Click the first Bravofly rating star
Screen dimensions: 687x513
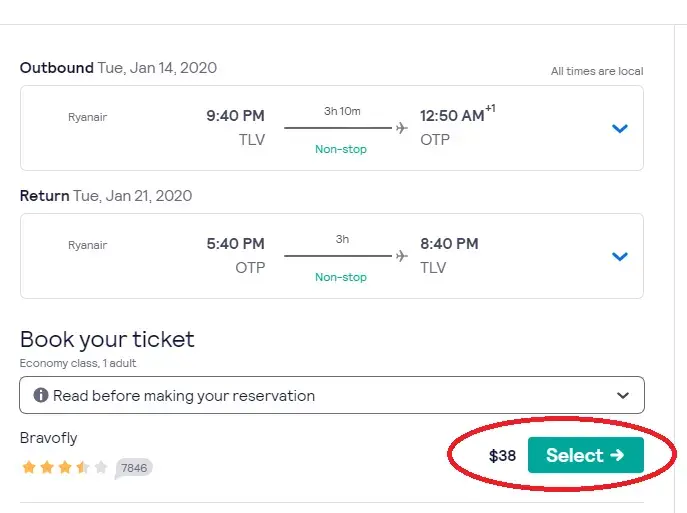point(29,467)
